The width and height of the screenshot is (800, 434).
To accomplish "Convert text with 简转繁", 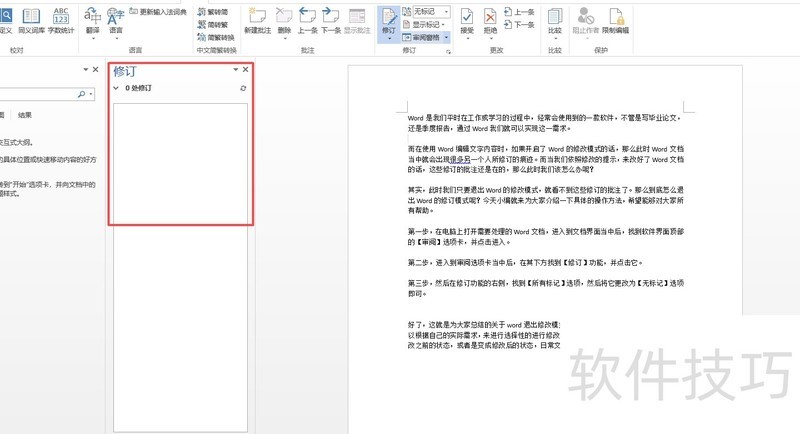I will tap(213, 24).
